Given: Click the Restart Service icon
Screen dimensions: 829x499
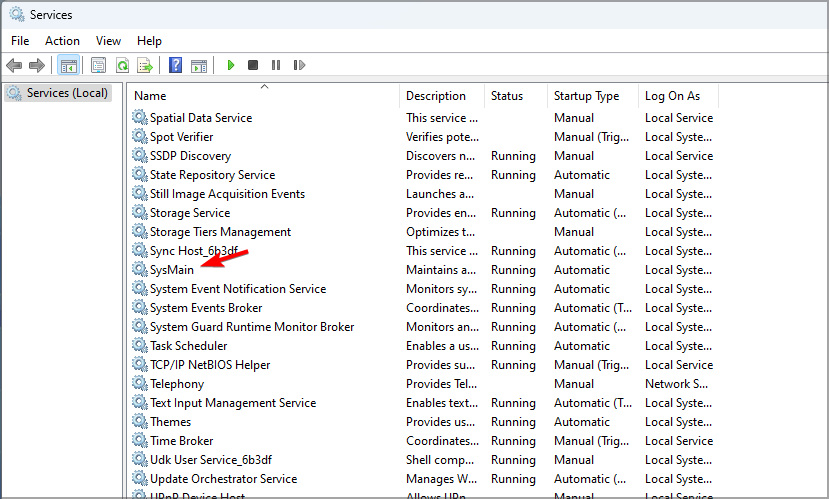Looking at the screenshot, I should 299,65.
